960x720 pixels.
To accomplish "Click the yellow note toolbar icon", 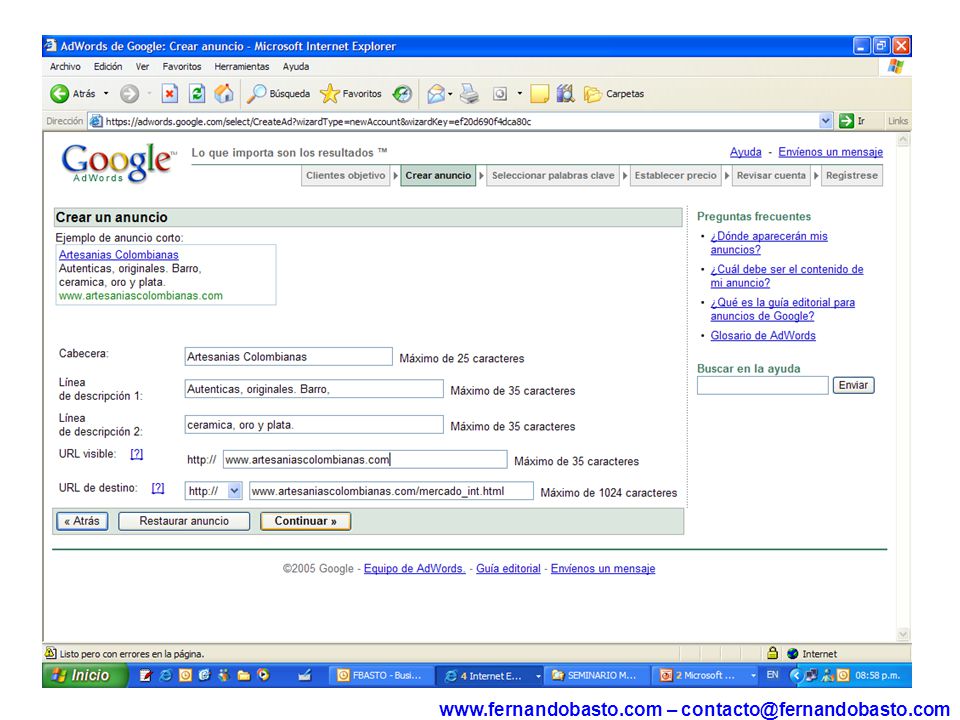I will 539,94.
